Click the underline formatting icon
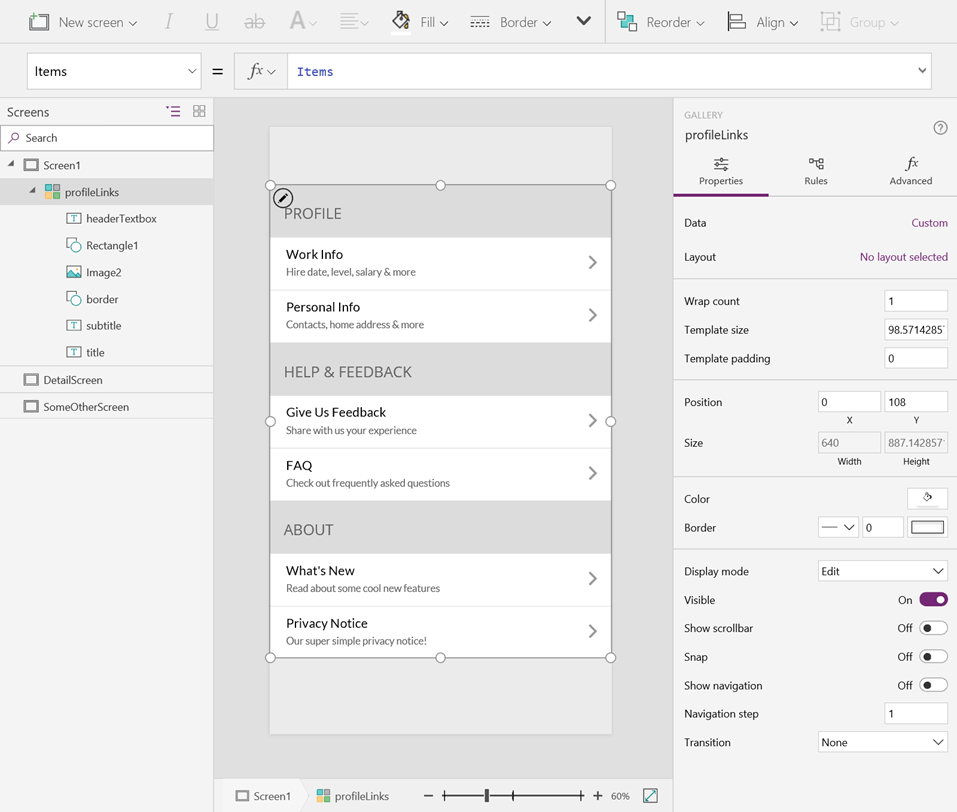The height and width of the screenshot is (812, 957). pos(212,22)
